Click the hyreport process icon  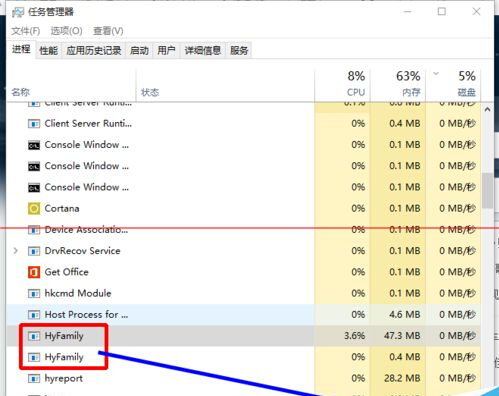point(34,379)
